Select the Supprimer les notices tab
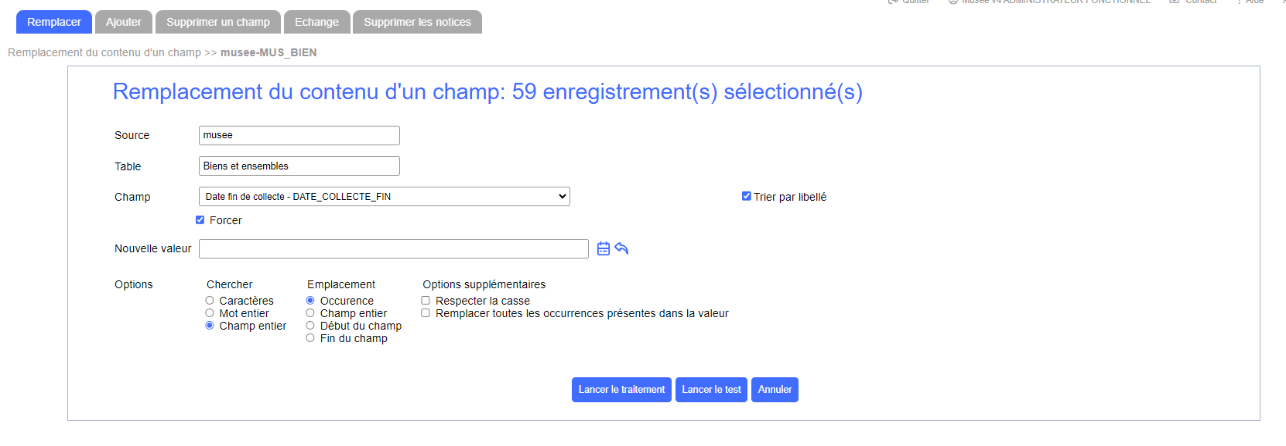The width and height of the screenshot is (1286, 446). pos(417,22)
